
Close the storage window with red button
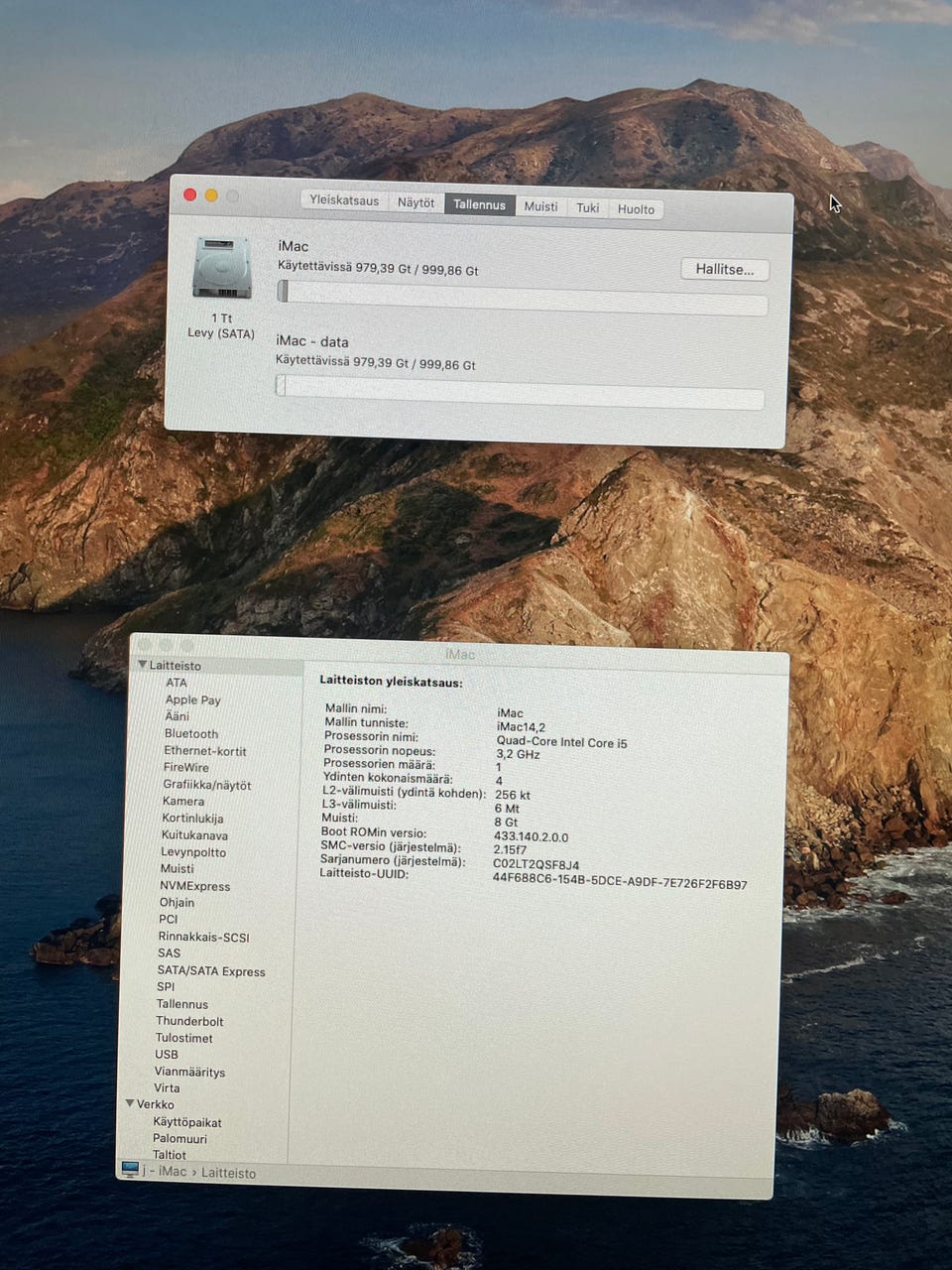(189, 194)
